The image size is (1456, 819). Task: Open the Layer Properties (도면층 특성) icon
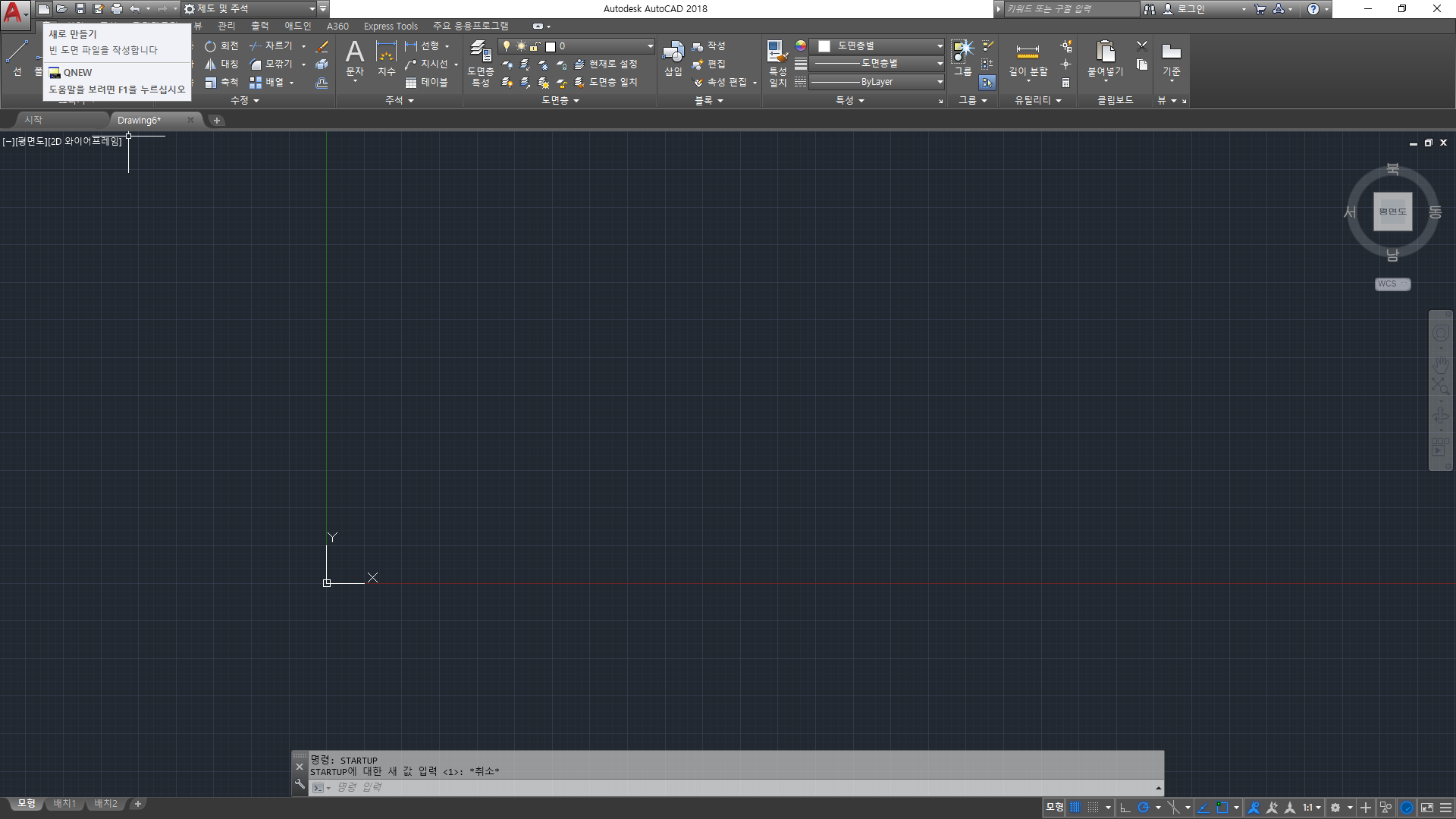coord(480,53)
